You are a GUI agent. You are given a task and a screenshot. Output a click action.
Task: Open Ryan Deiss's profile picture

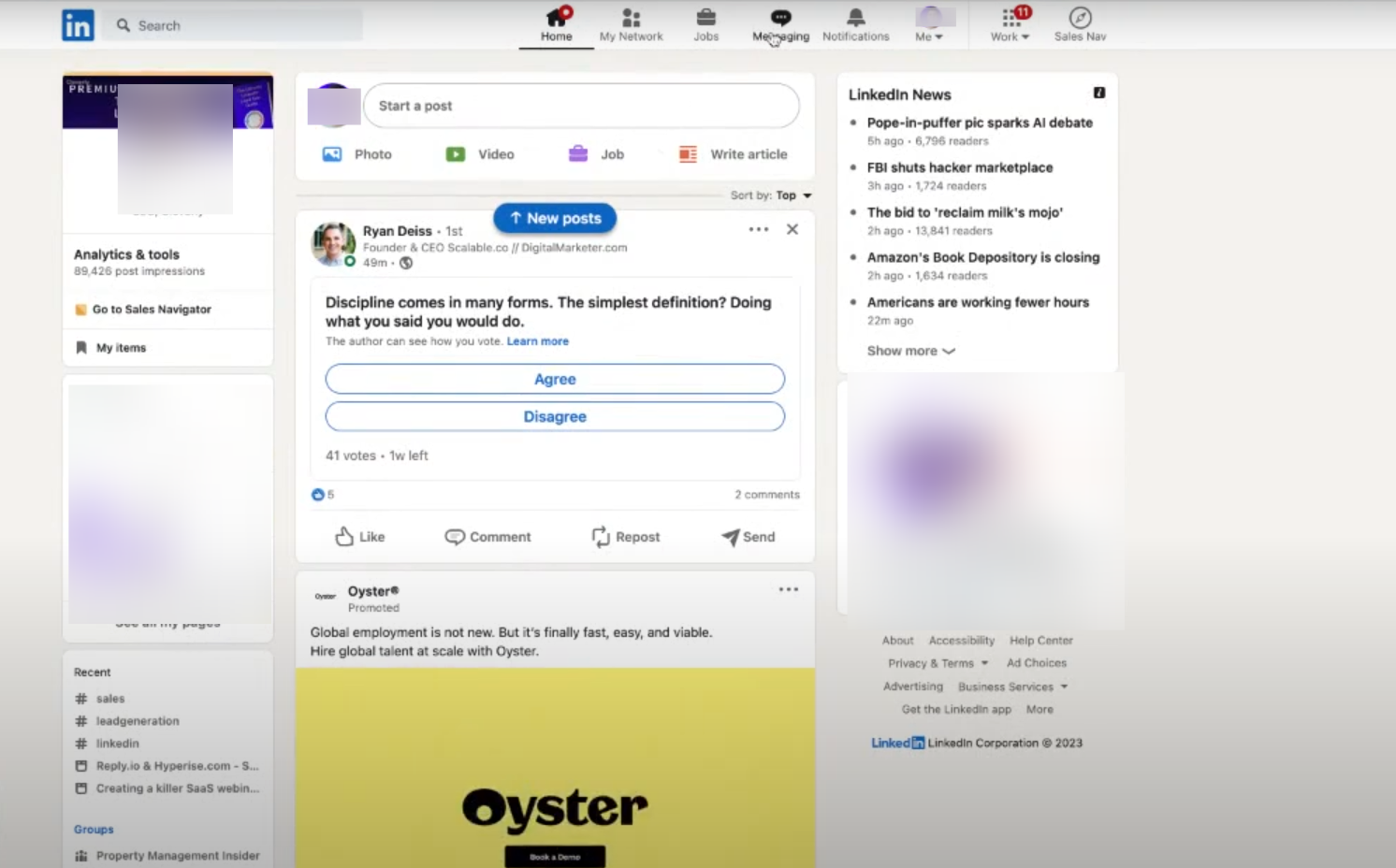point(333,245)
